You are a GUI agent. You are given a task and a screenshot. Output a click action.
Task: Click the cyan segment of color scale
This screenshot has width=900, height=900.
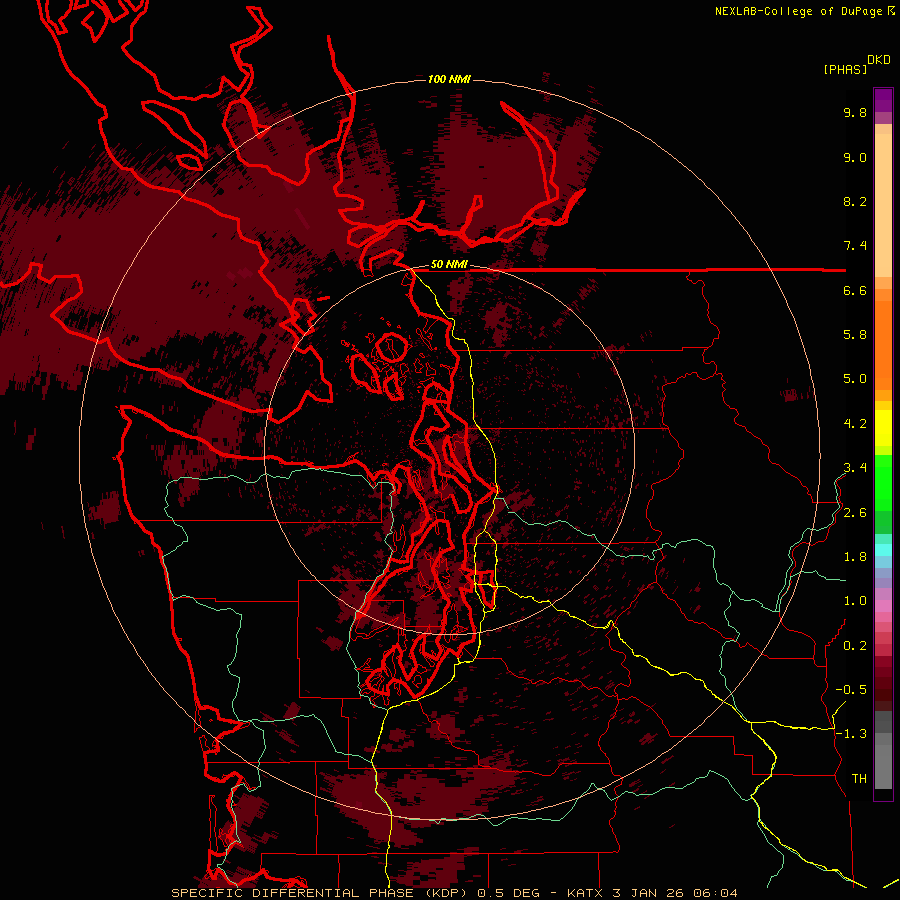coord(883,550)
